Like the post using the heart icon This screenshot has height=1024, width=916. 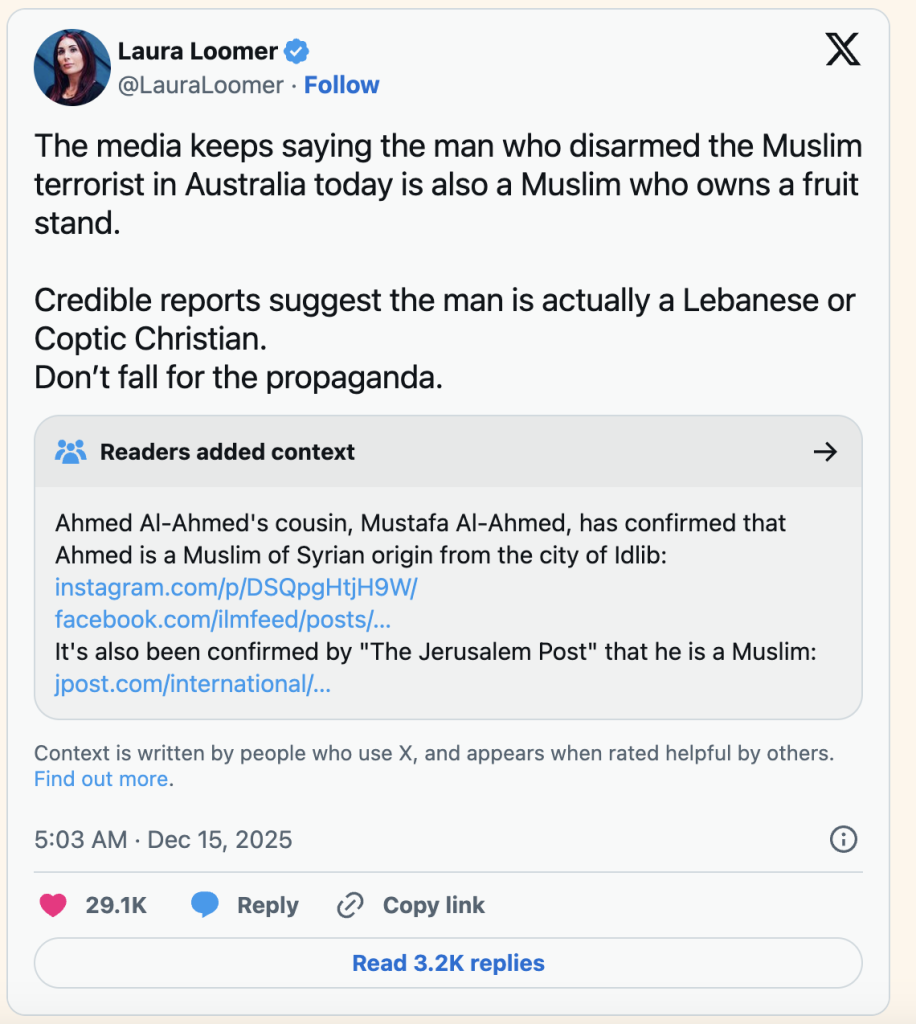(x=53, y=904)
